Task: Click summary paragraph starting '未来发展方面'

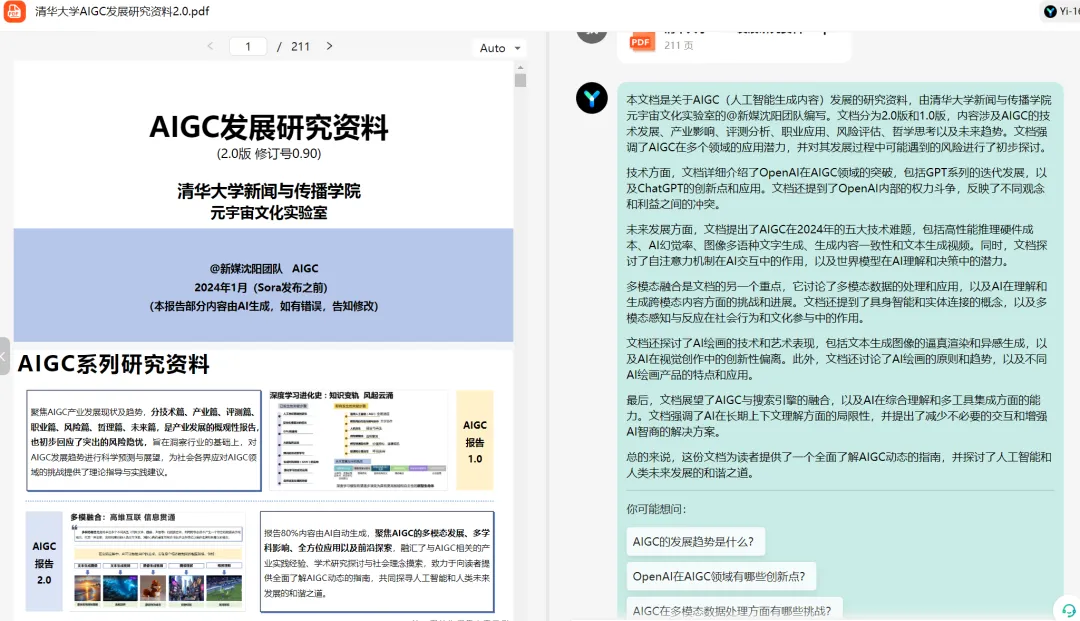Action: 835,245
